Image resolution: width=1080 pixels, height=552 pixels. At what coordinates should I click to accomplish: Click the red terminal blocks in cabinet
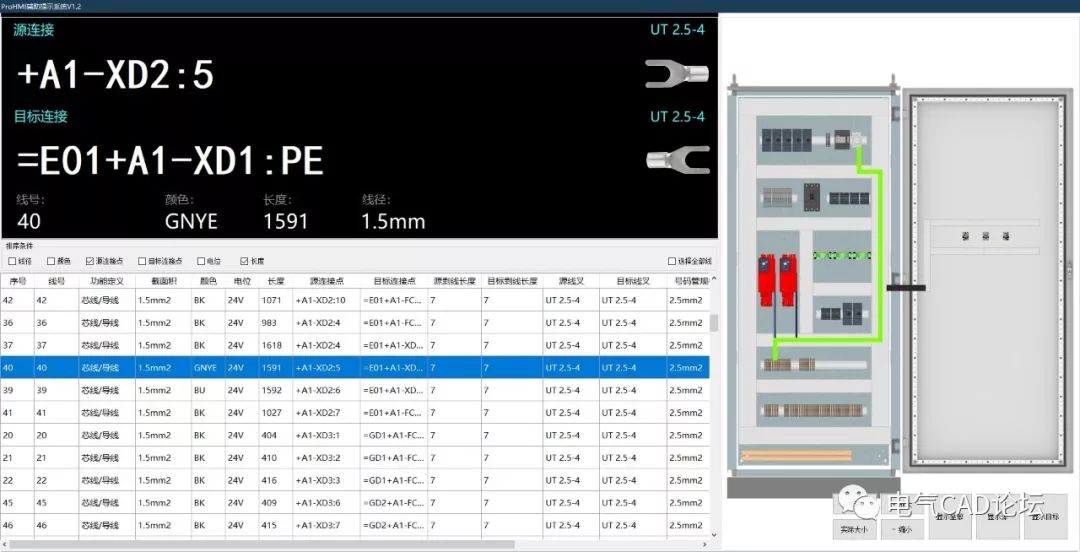(x=777, y=280)
